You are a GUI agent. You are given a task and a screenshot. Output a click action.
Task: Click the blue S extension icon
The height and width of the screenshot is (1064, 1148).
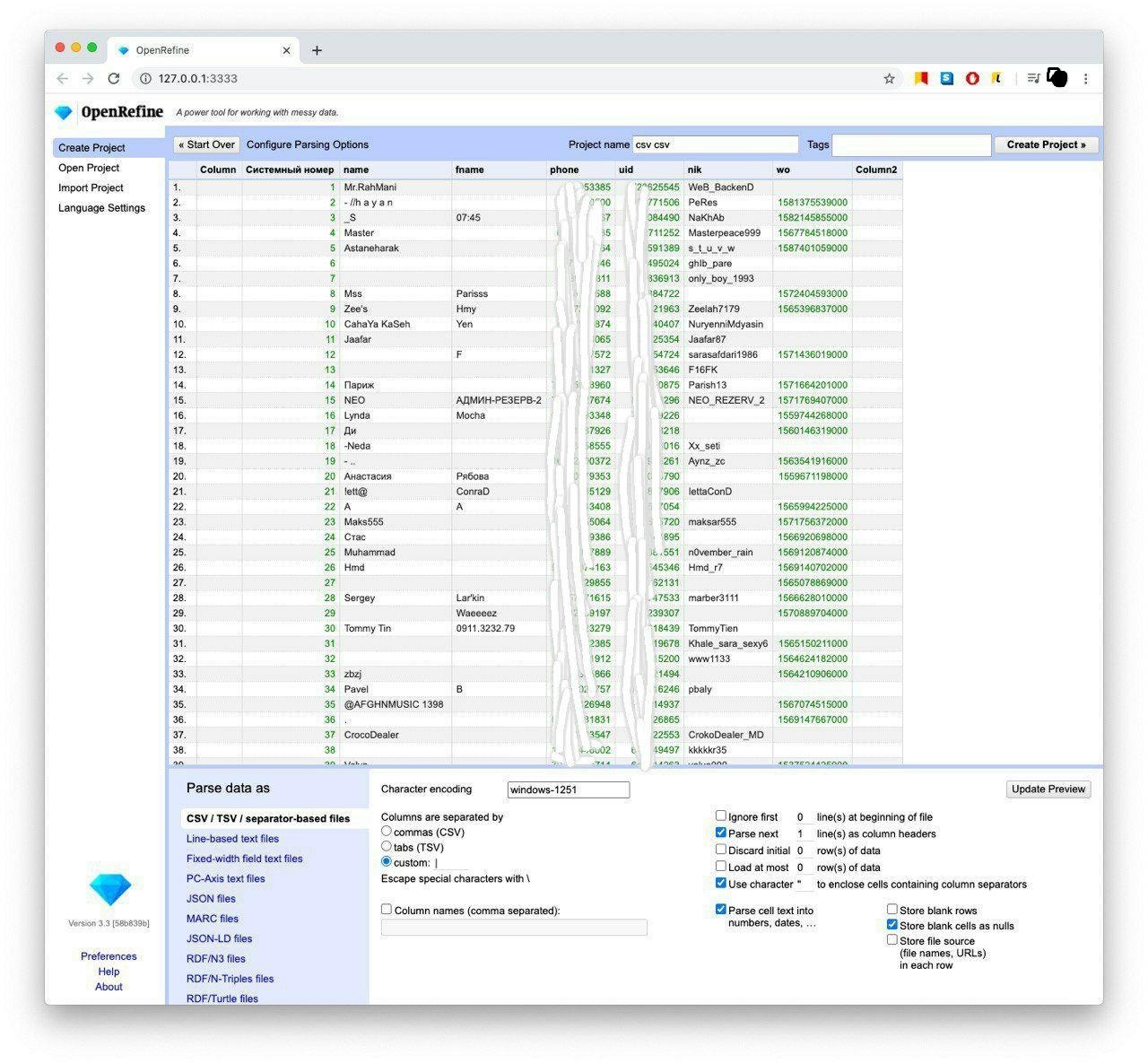point(946,79)
